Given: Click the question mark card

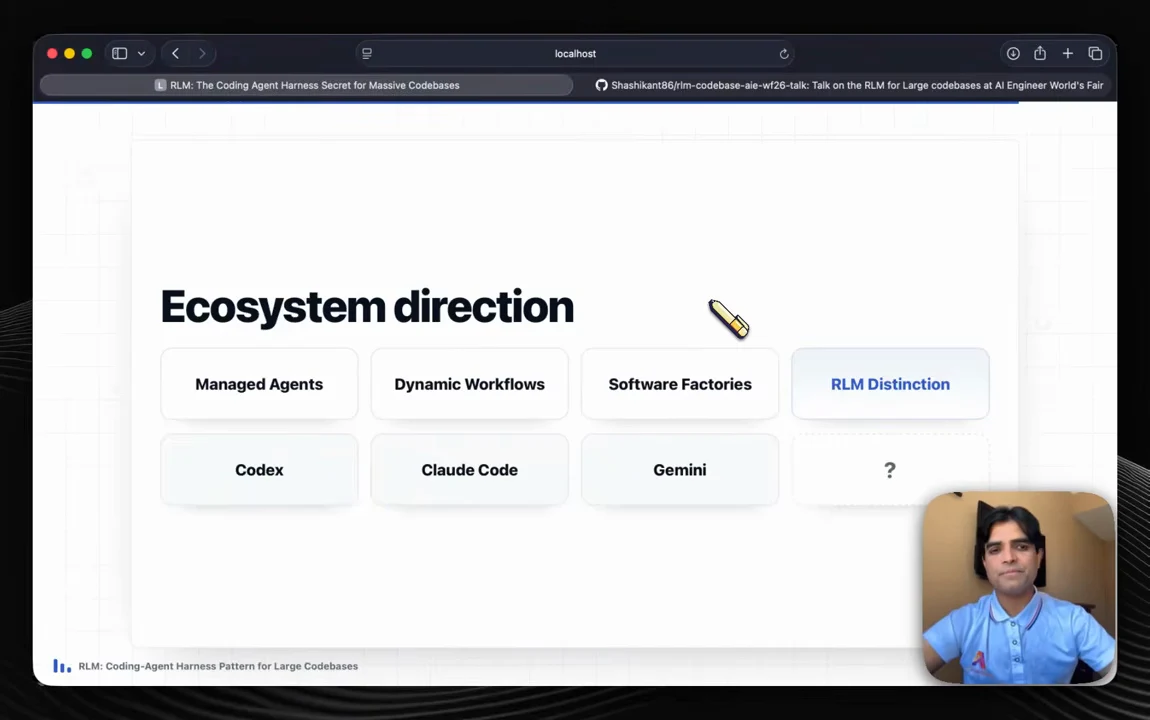Looking at the screenshot, I should 890,470.
